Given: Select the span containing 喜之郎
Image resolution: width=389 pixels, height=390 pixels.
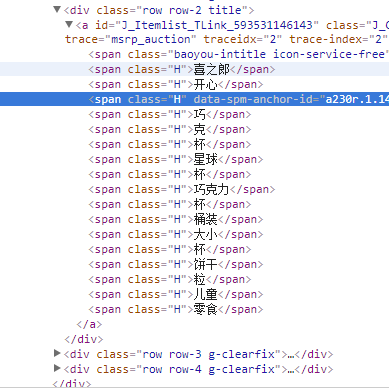Looking at the screenshot, I should coord(182,69).
